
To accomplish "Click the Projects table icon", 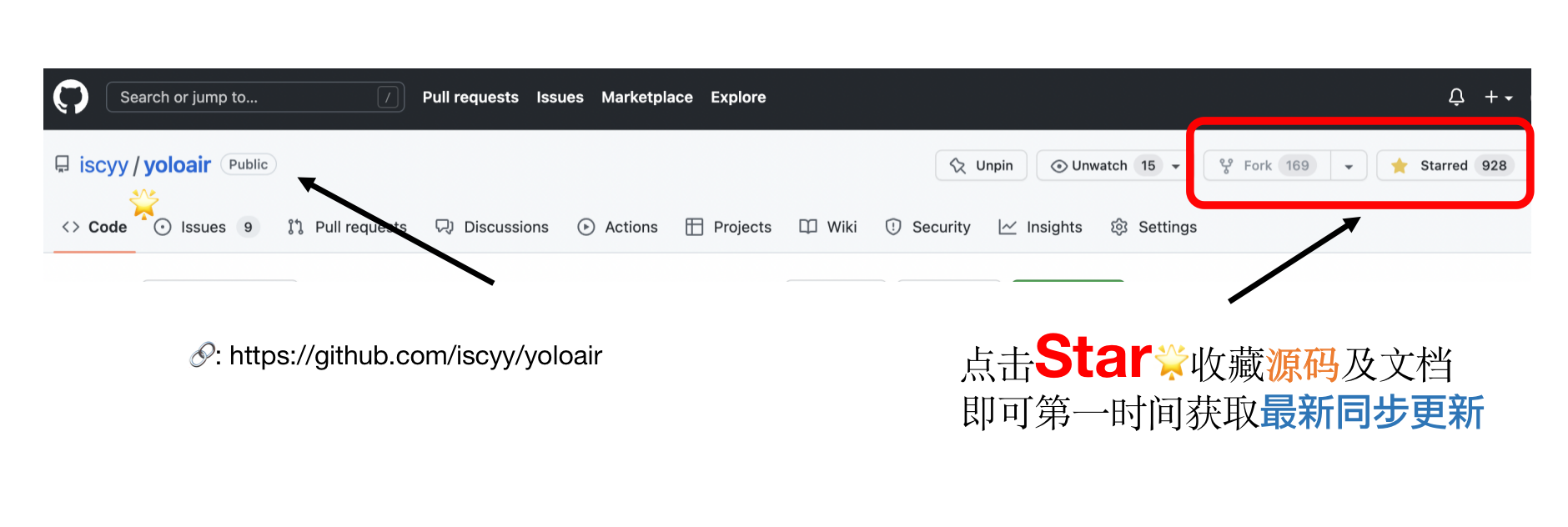I will 694,227.
